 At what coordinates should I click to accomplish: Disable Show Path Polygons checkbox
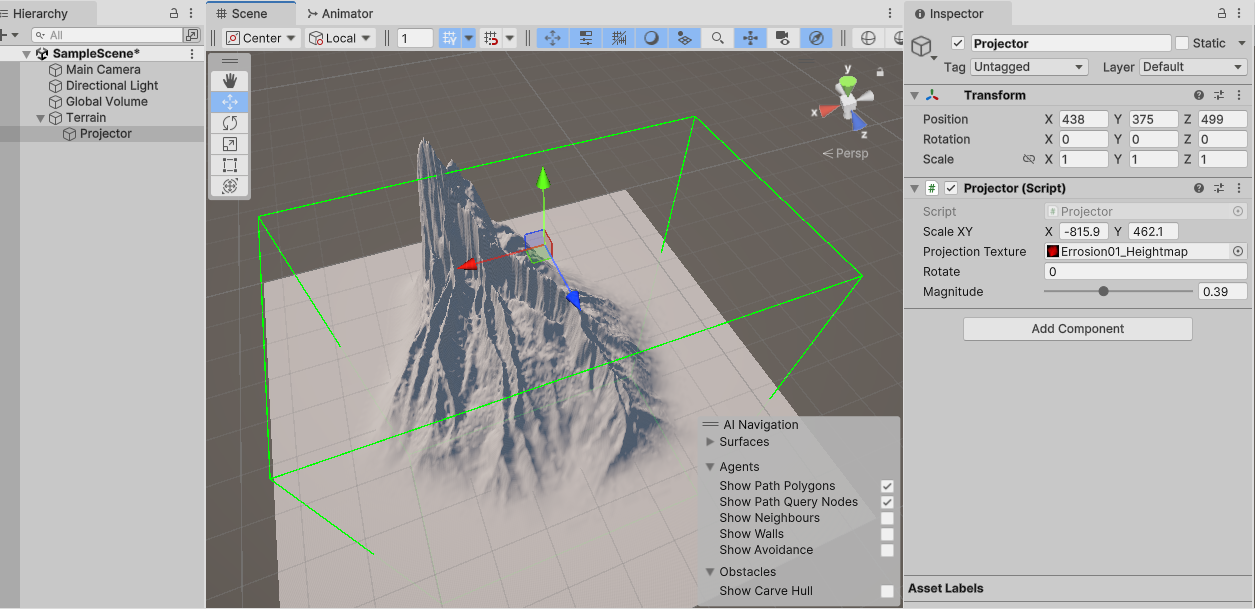[886, 486]
